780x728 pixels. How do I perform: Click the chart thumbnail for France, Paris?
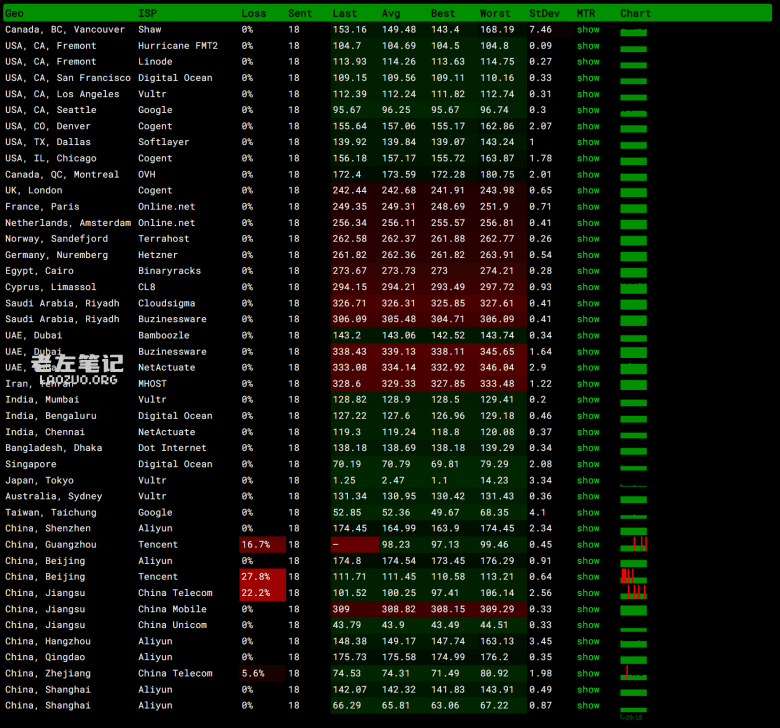coord(634,207)
